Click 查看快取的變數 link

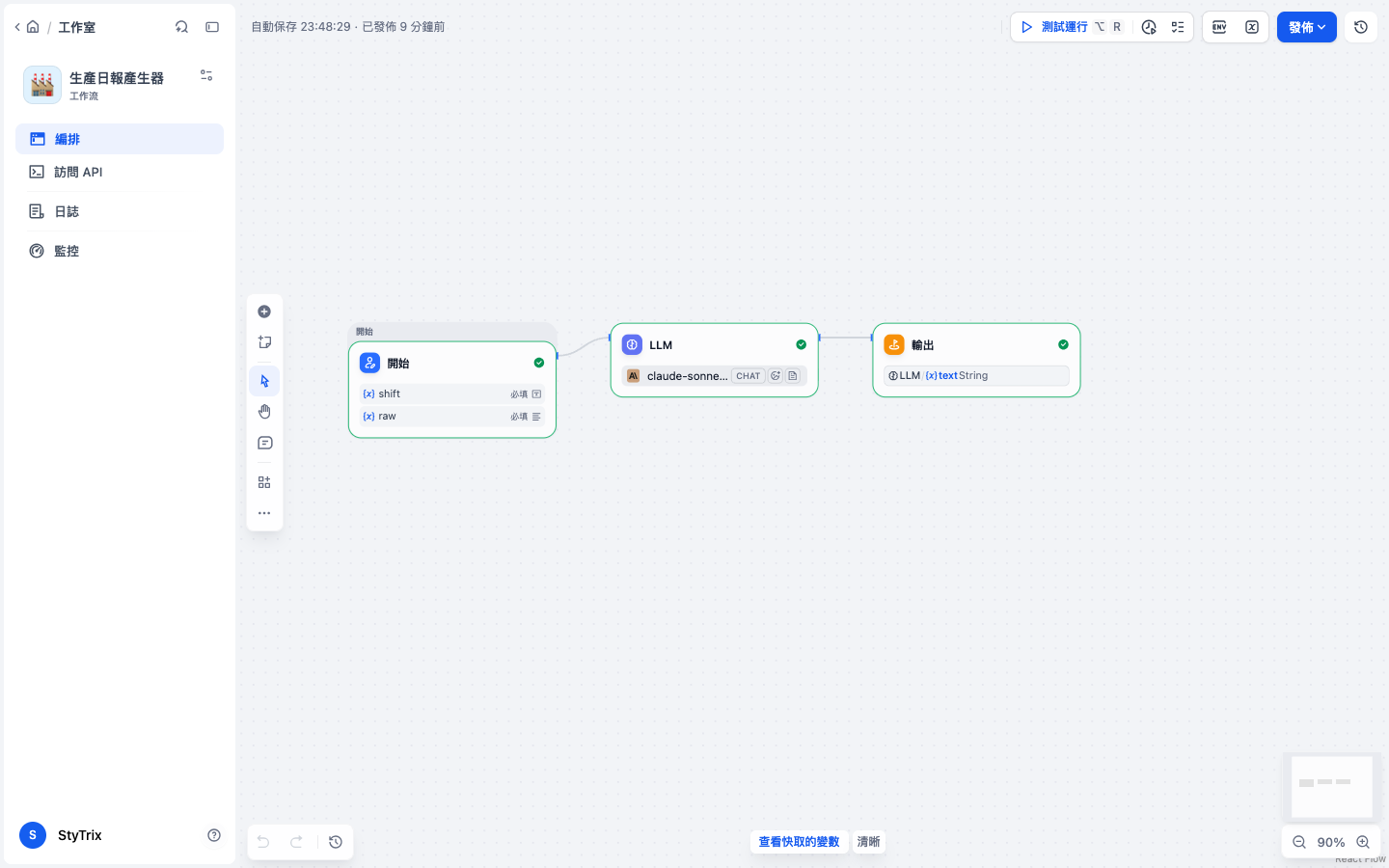click(799, 842)
